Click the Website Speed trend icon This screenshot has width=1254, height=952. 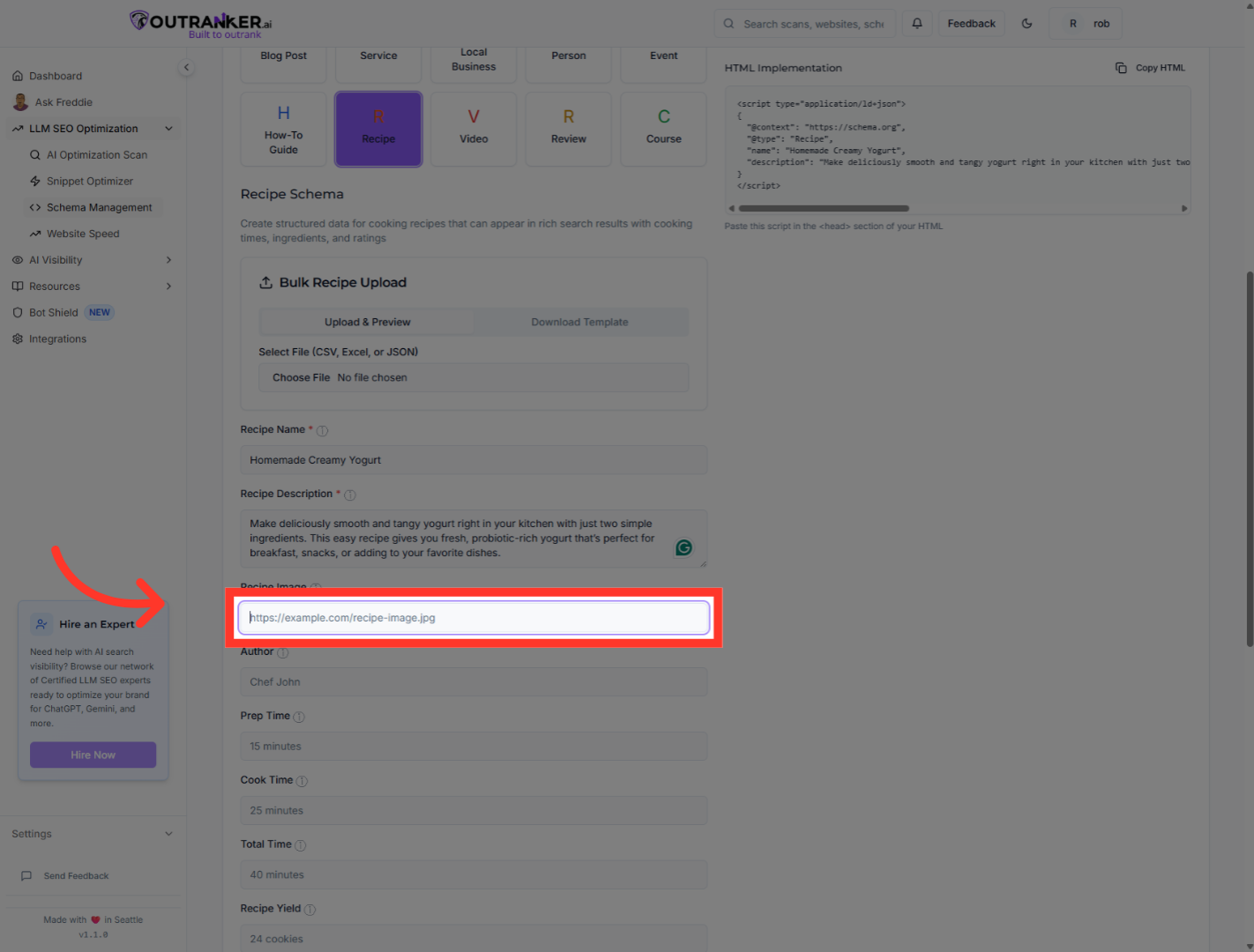point(35,234)
